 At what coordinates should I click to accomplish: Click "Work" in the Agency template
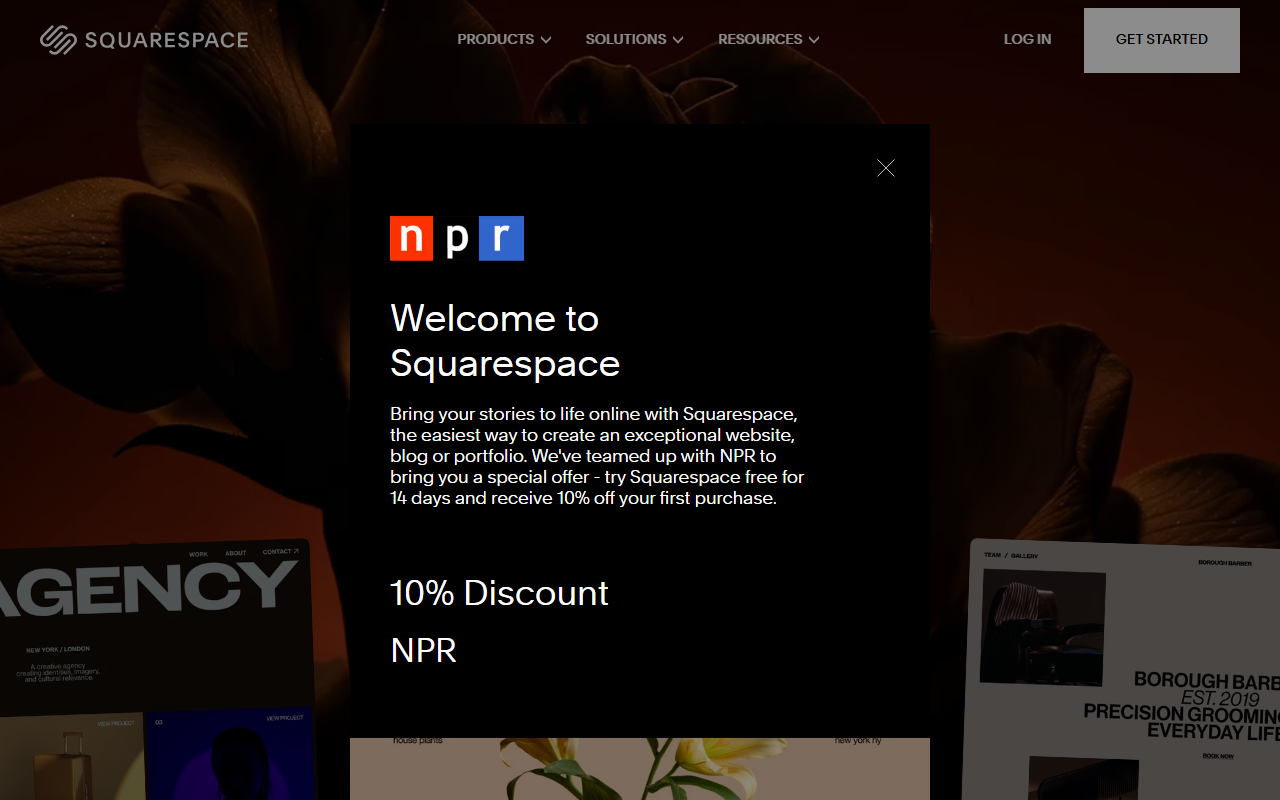tap(199, 554)
